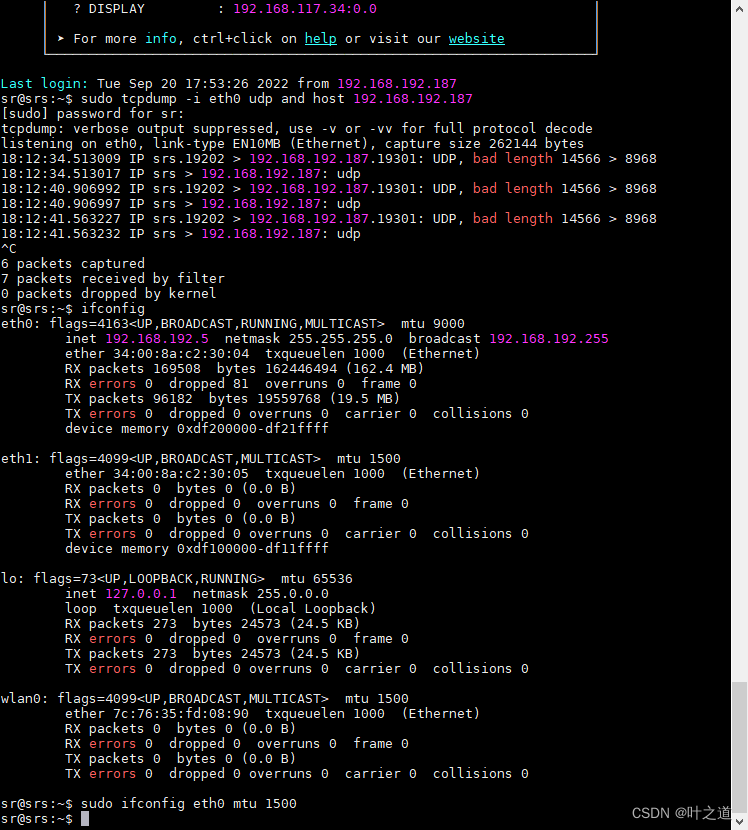This screenshot has height=830, width=748.
Task: Click 'mtu 9000' on eth0 line
Action: point(432,323)
